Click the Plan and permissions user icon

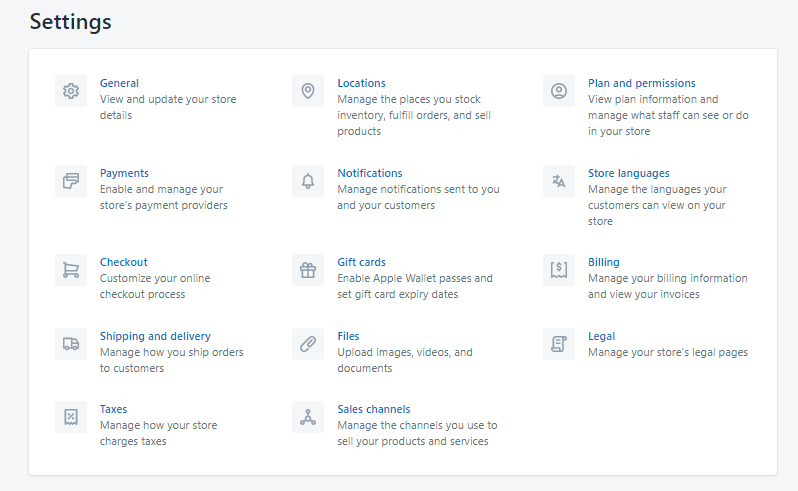559,91
